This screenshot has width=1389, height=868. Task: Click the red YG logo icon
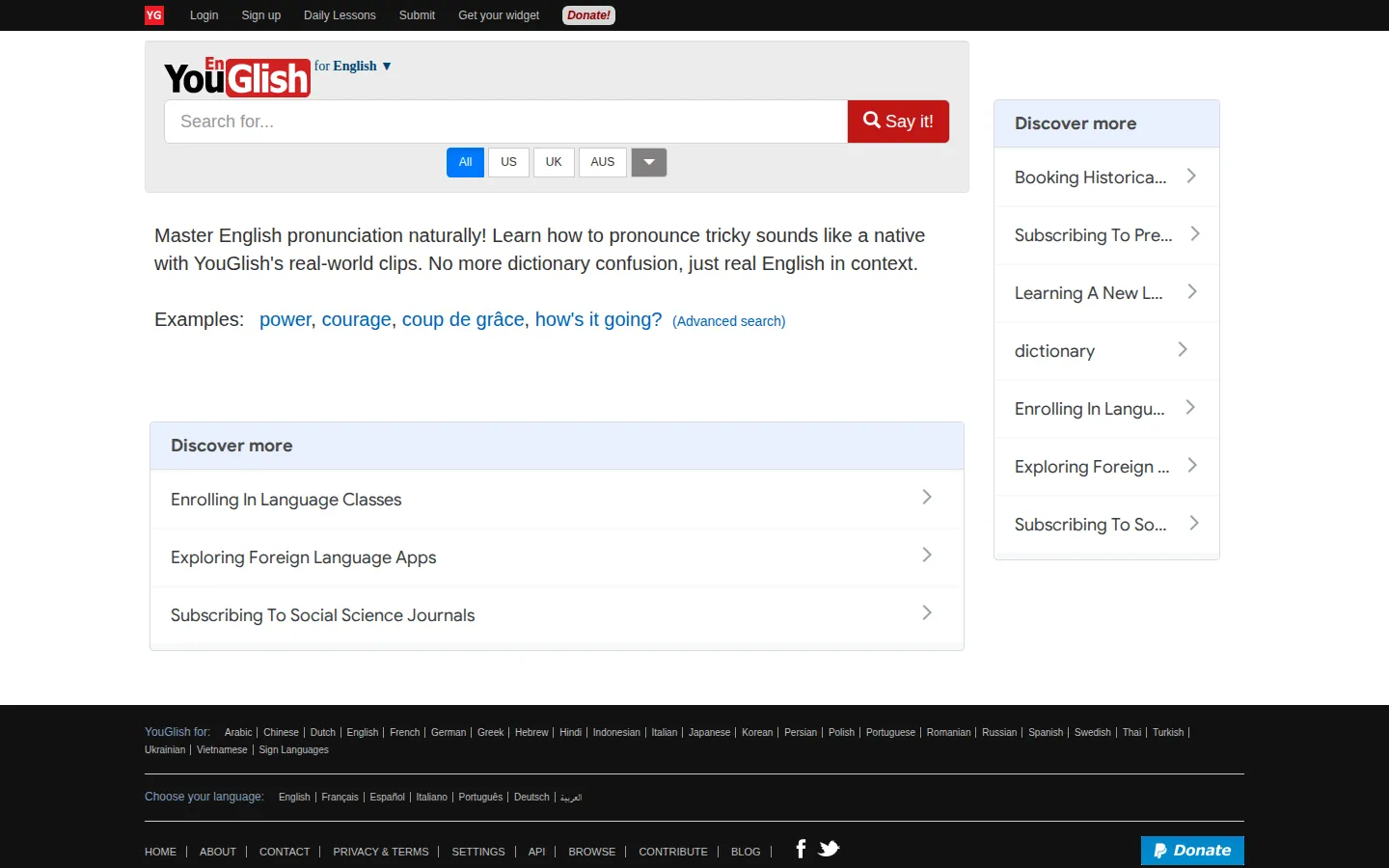(x=154, y=15)
